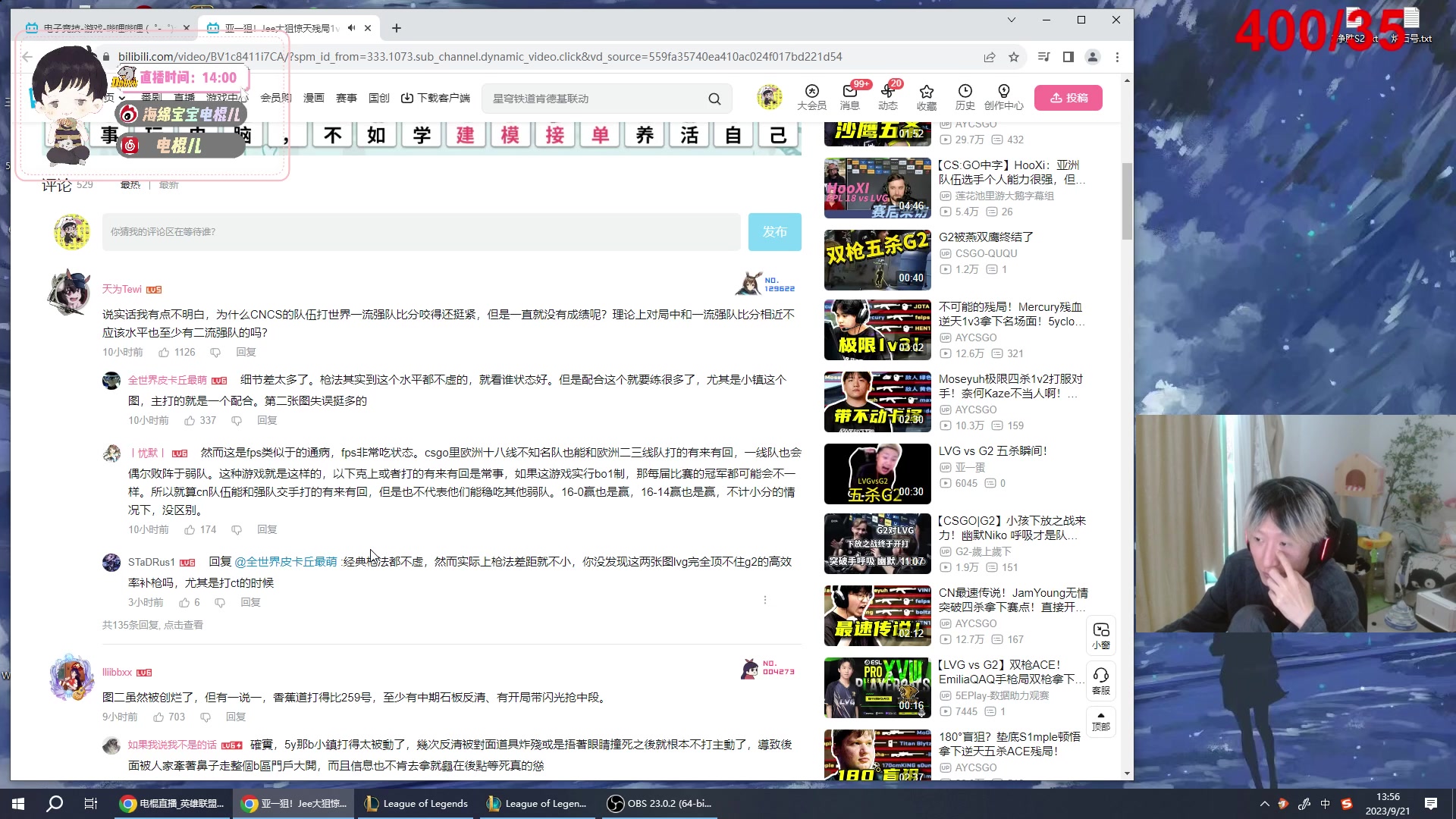Bookmark this page with the star icon

pos(1014,57)
